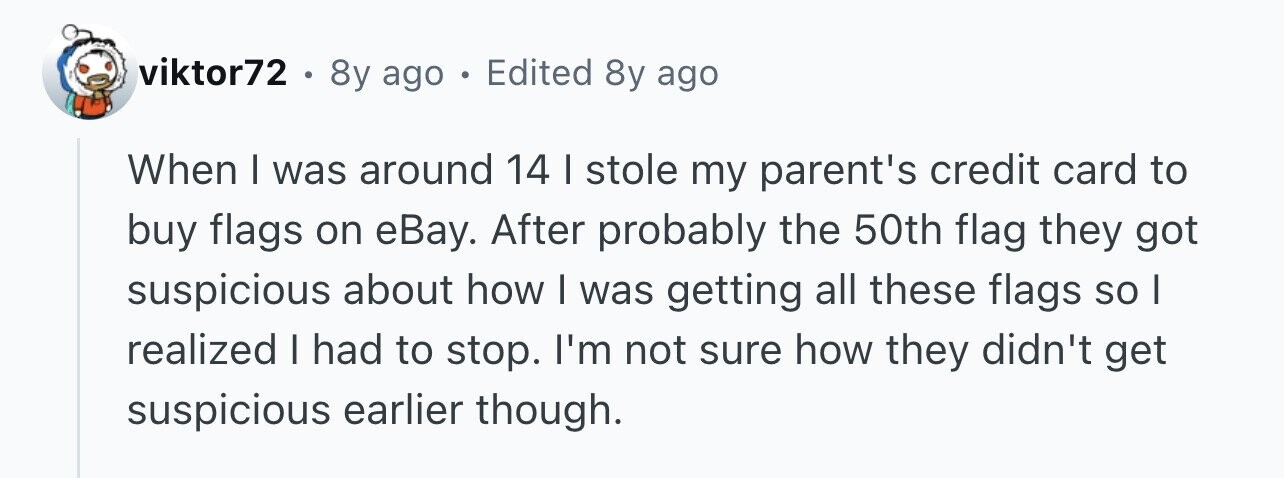The image size is (1284, 478).
Task: Click the "Edited 8y ago" label
Action: (x=602, y=73)
